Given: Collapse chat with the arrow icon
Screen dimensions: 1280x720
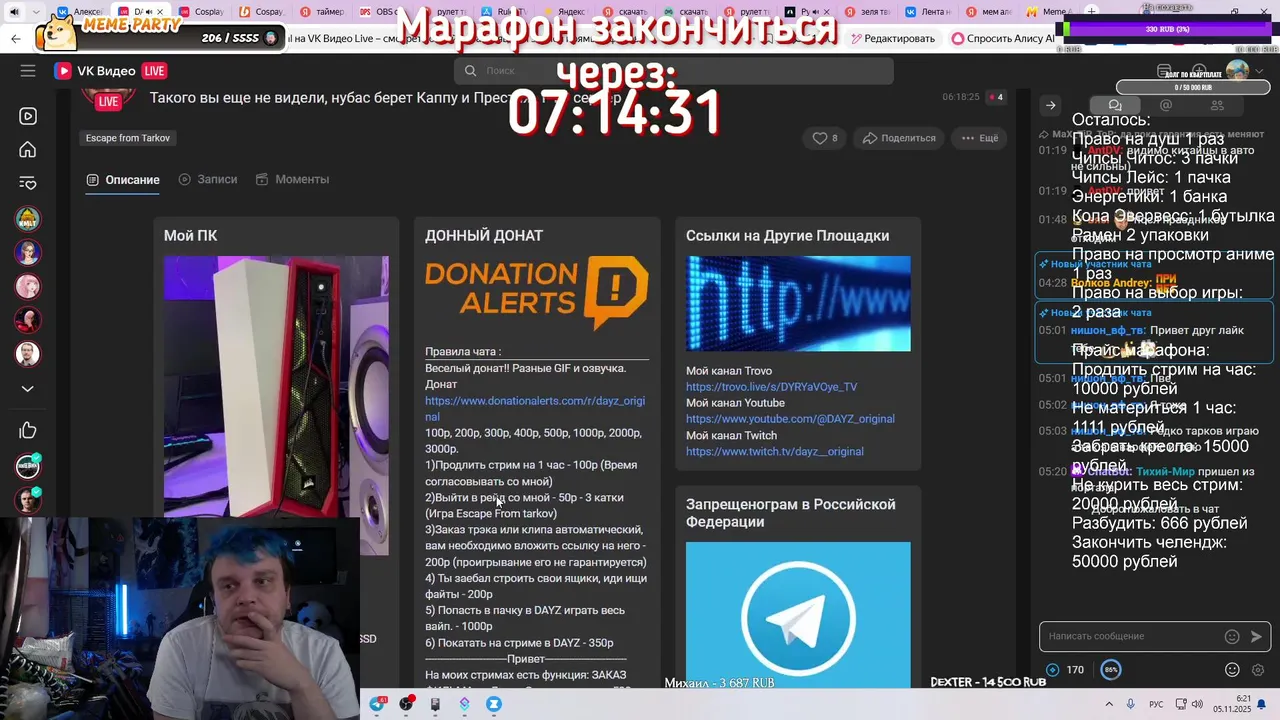Looking at the screenshot, I should tap(1051, 105).
